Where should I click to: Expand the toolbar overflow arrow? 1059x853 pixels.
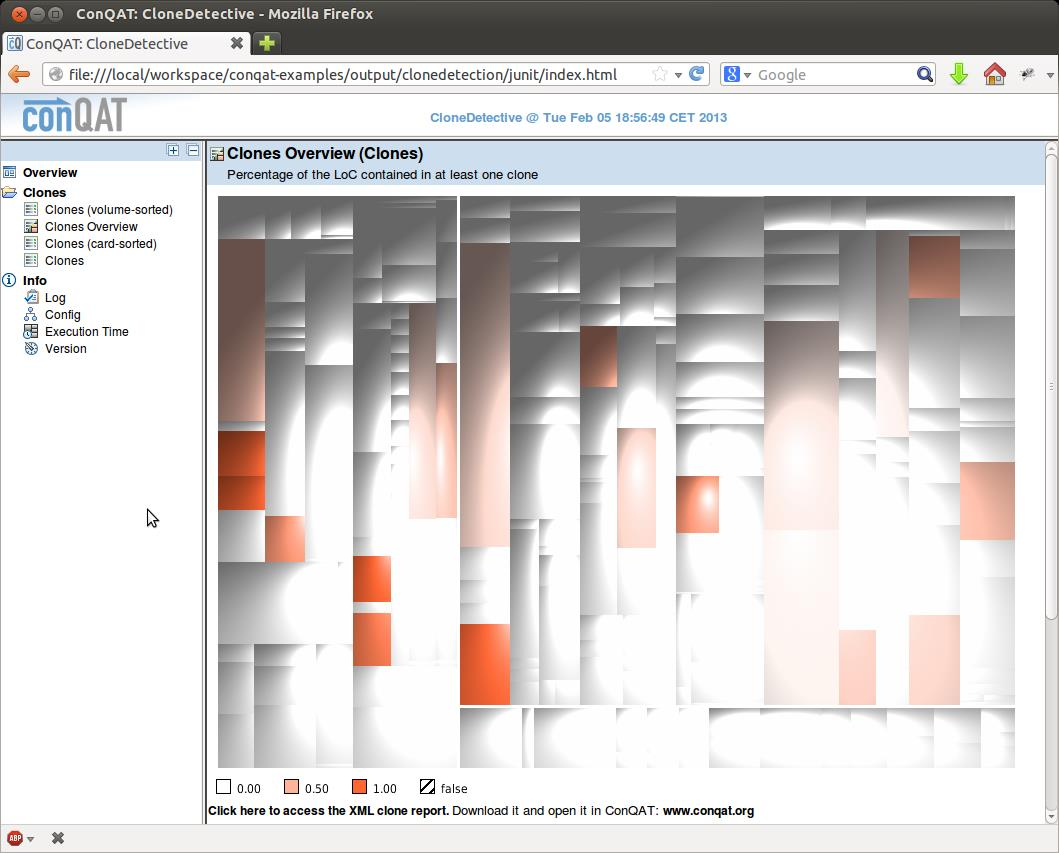(x=1050, y=75)
